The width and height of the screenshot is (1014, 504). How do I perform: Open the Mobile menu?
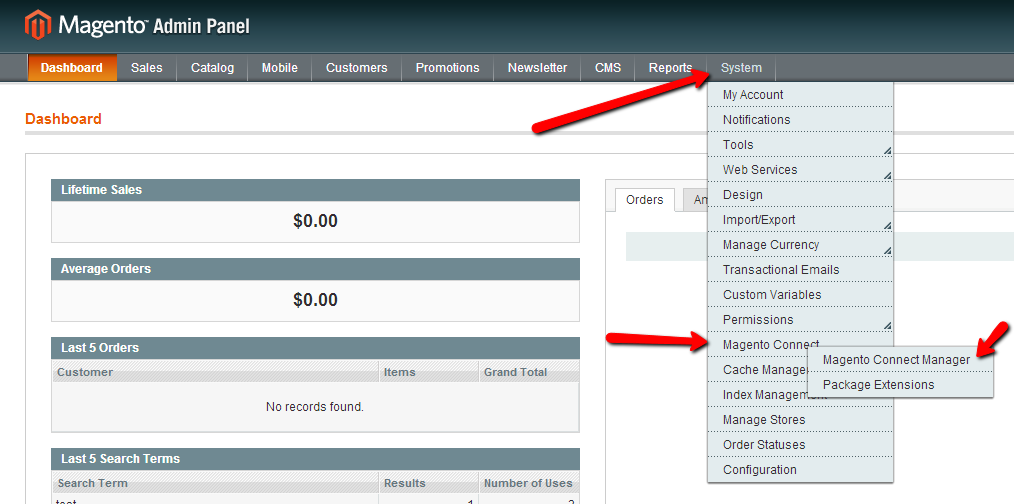pyautogui.click(x=279, y=68)
